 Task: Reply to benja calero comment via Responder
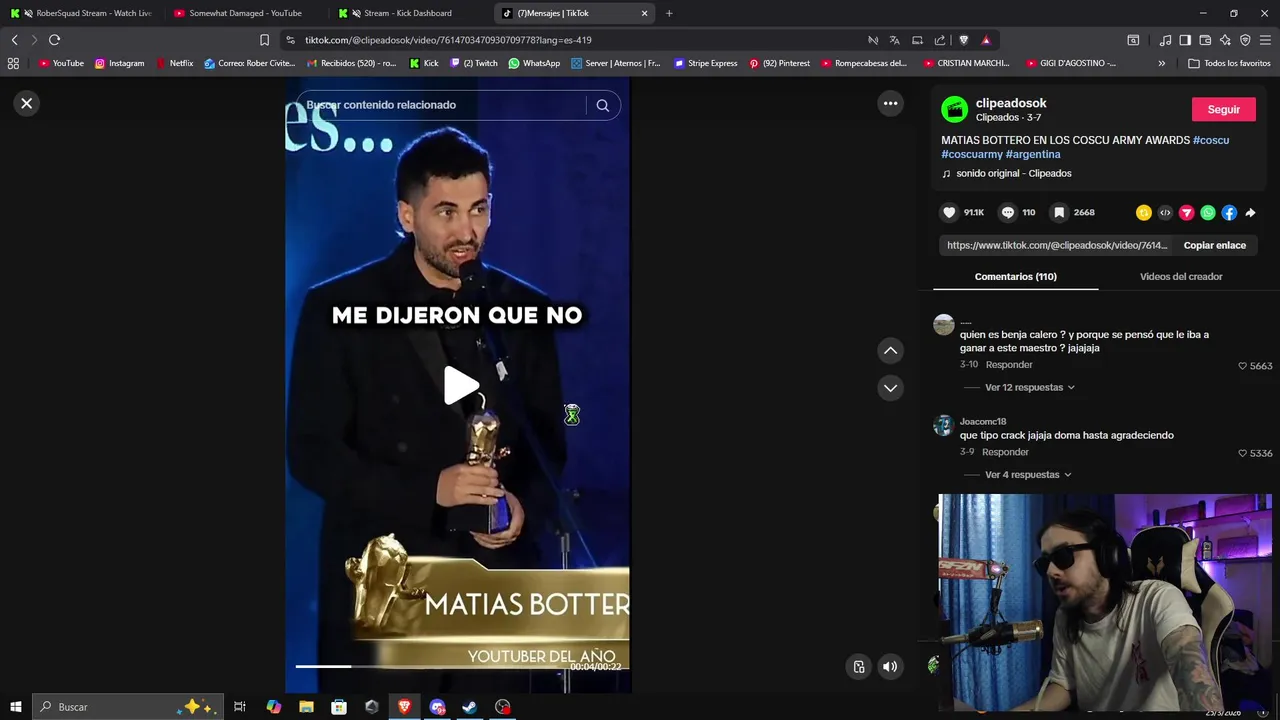pyautogui.click(x=1009, y=365)
